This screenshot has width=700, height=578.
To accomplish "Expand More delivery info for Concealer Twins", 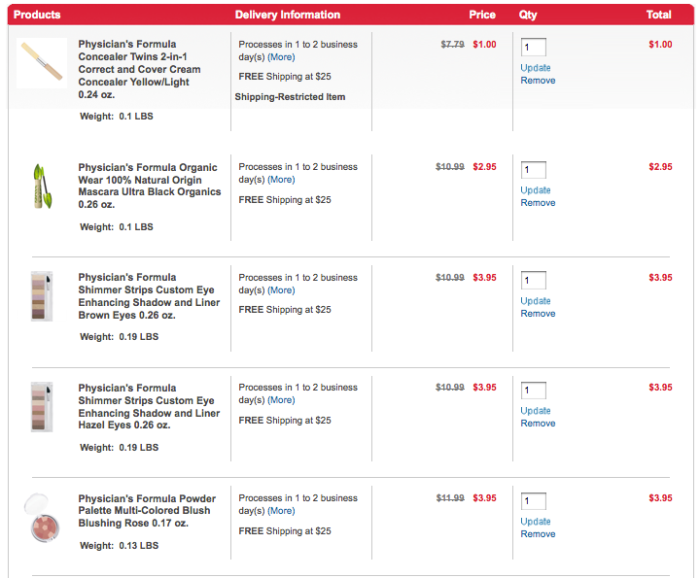I will click(281, 57).
